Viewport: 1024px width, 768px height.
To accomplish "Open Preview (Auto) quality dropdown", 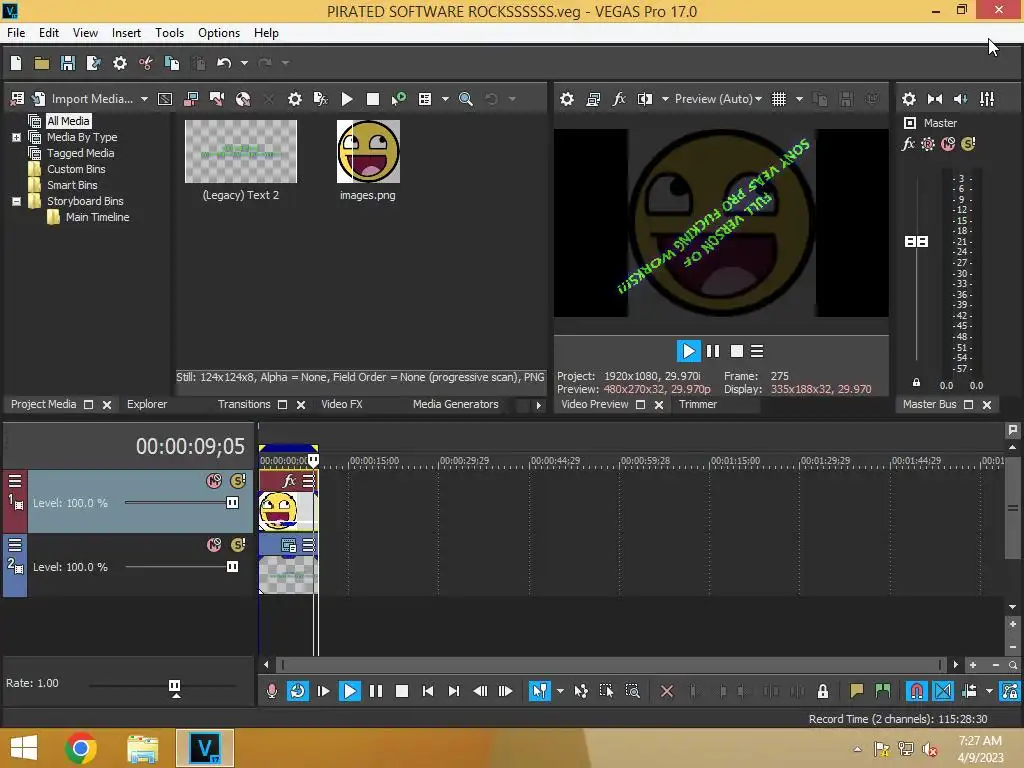I will [718, 99].
